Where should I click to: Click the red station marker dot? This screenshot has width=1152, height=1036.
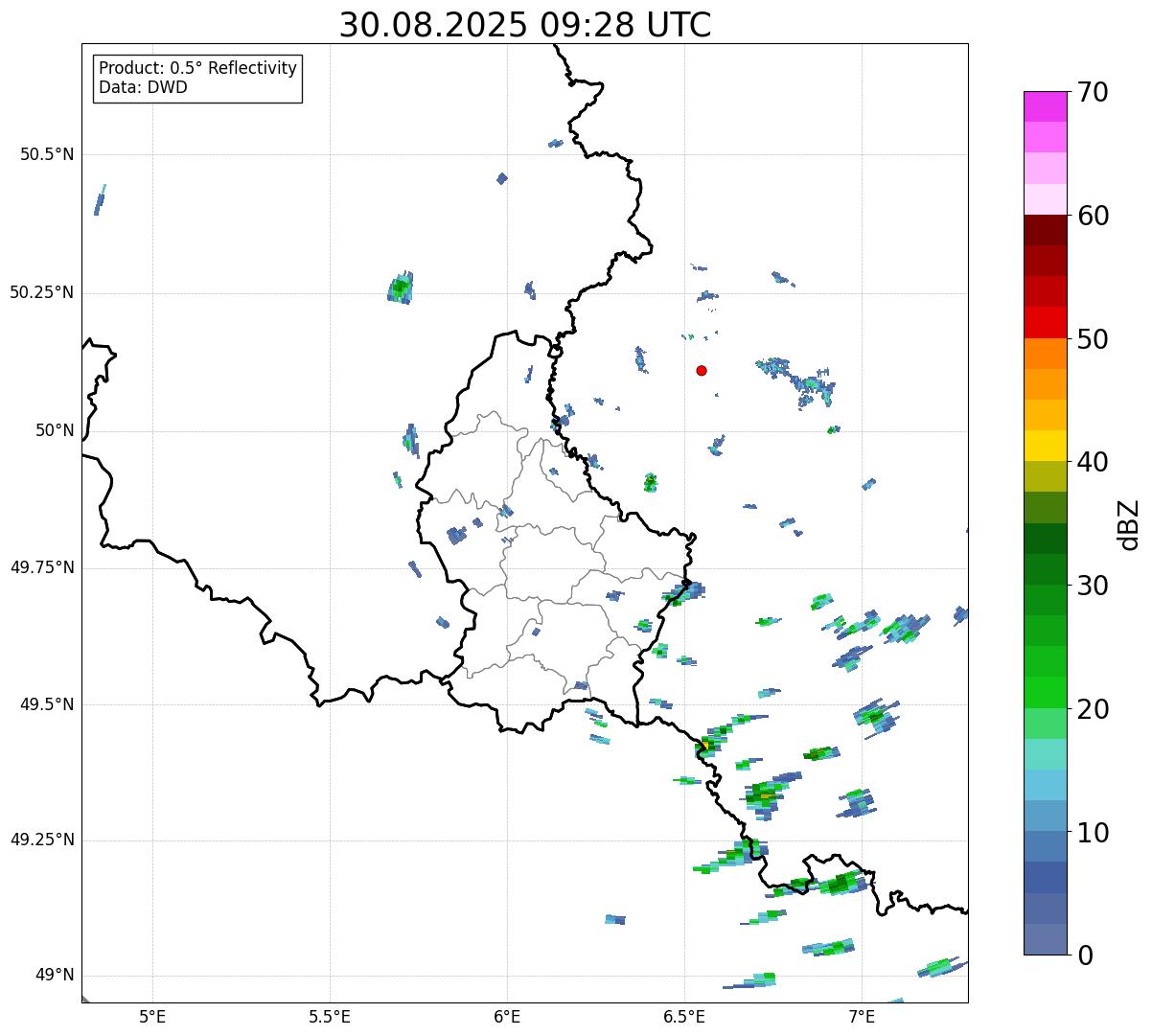pos(702,370)
